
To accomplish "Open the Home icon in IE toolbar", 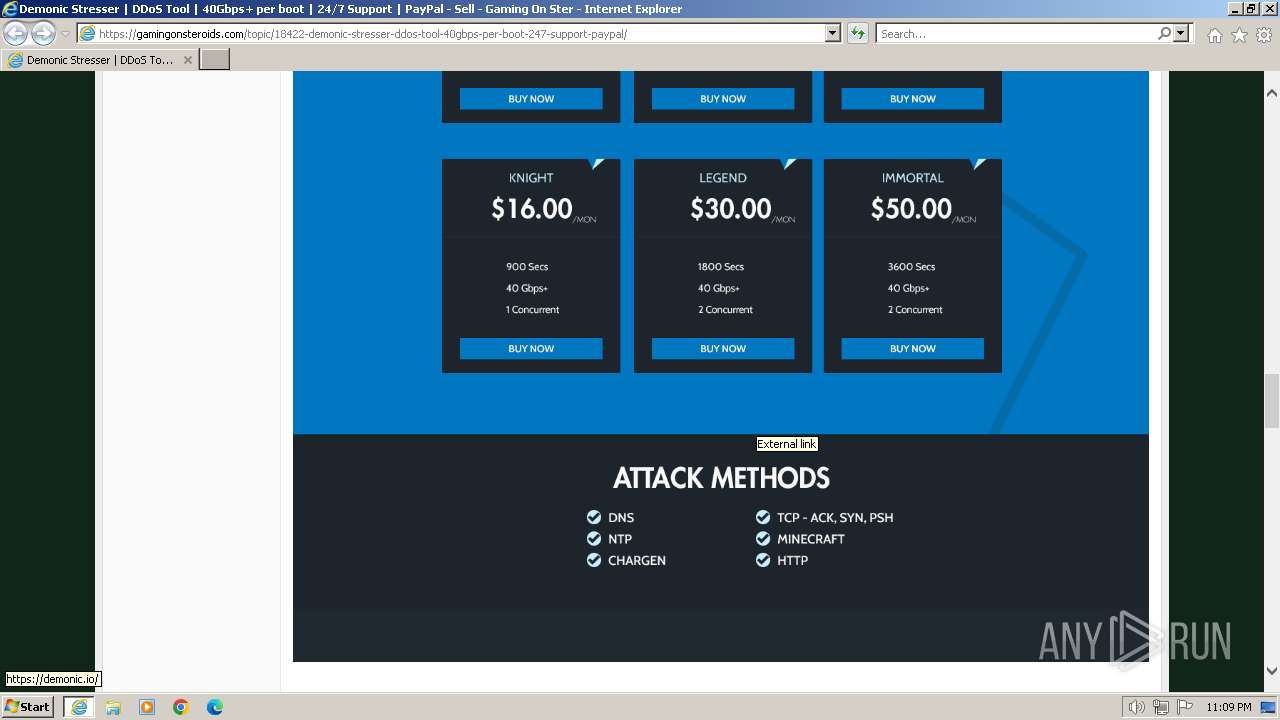I will tap(1214, 35).
